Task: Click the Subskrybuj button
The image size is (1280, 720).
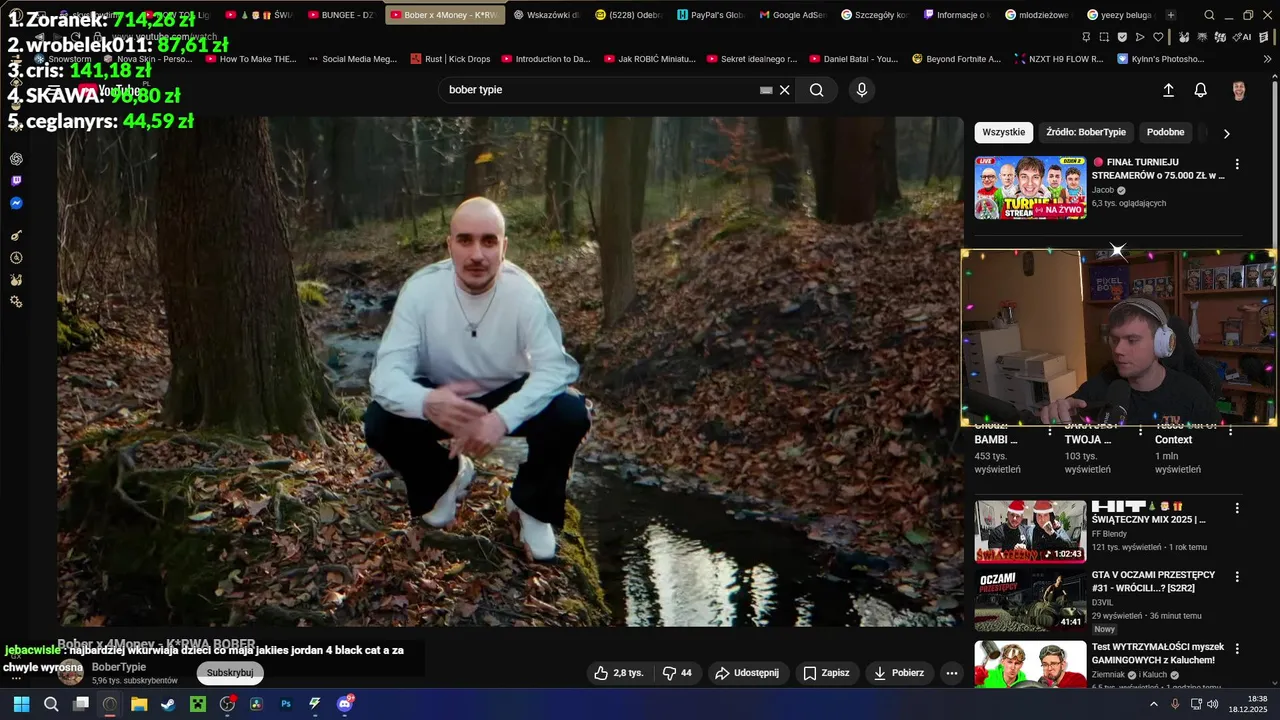Action: pos(230,673)
